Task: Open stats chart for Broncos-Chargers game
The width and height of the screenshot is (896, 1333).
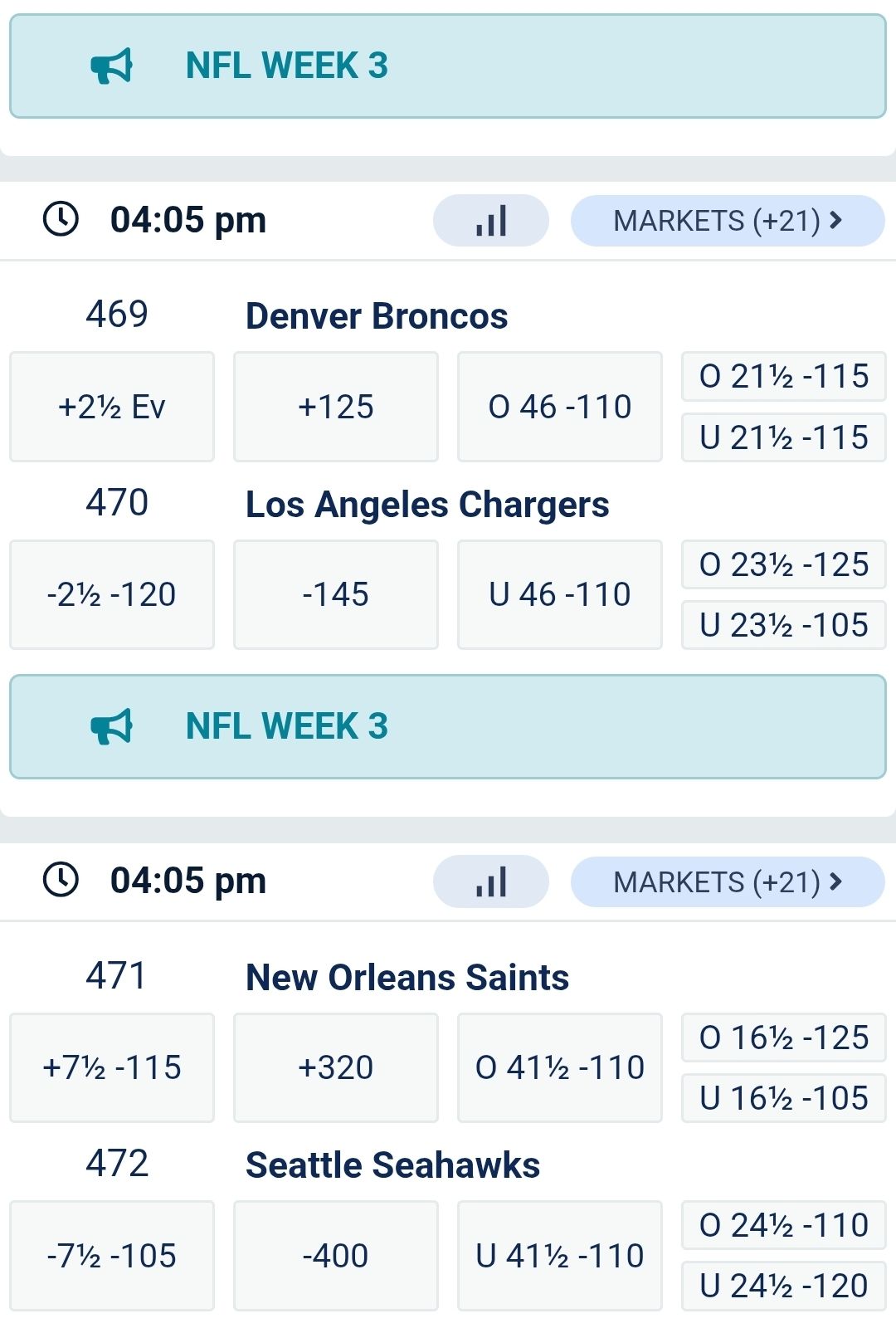Action: [x=491, y=221]
